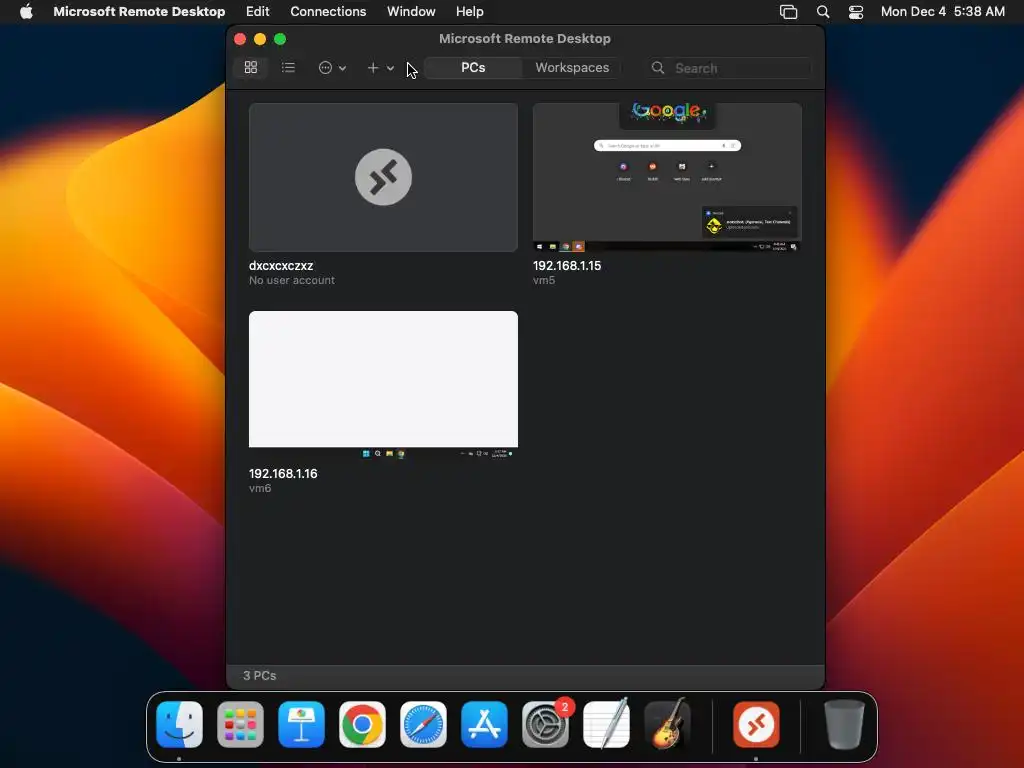Click the date and time clock
1024x768 pixels.
pyautogui.click(x=942, y=11)
